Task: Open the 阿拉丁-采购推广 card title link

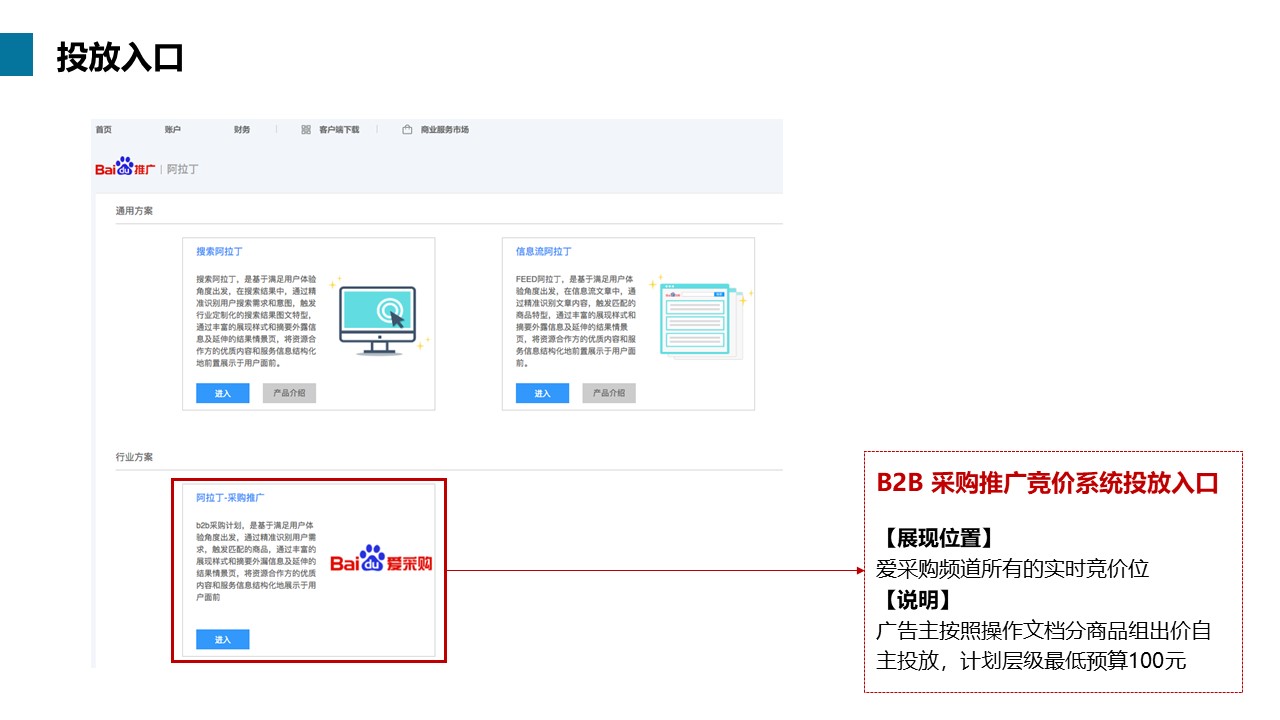Action: [x=230, y=497]
